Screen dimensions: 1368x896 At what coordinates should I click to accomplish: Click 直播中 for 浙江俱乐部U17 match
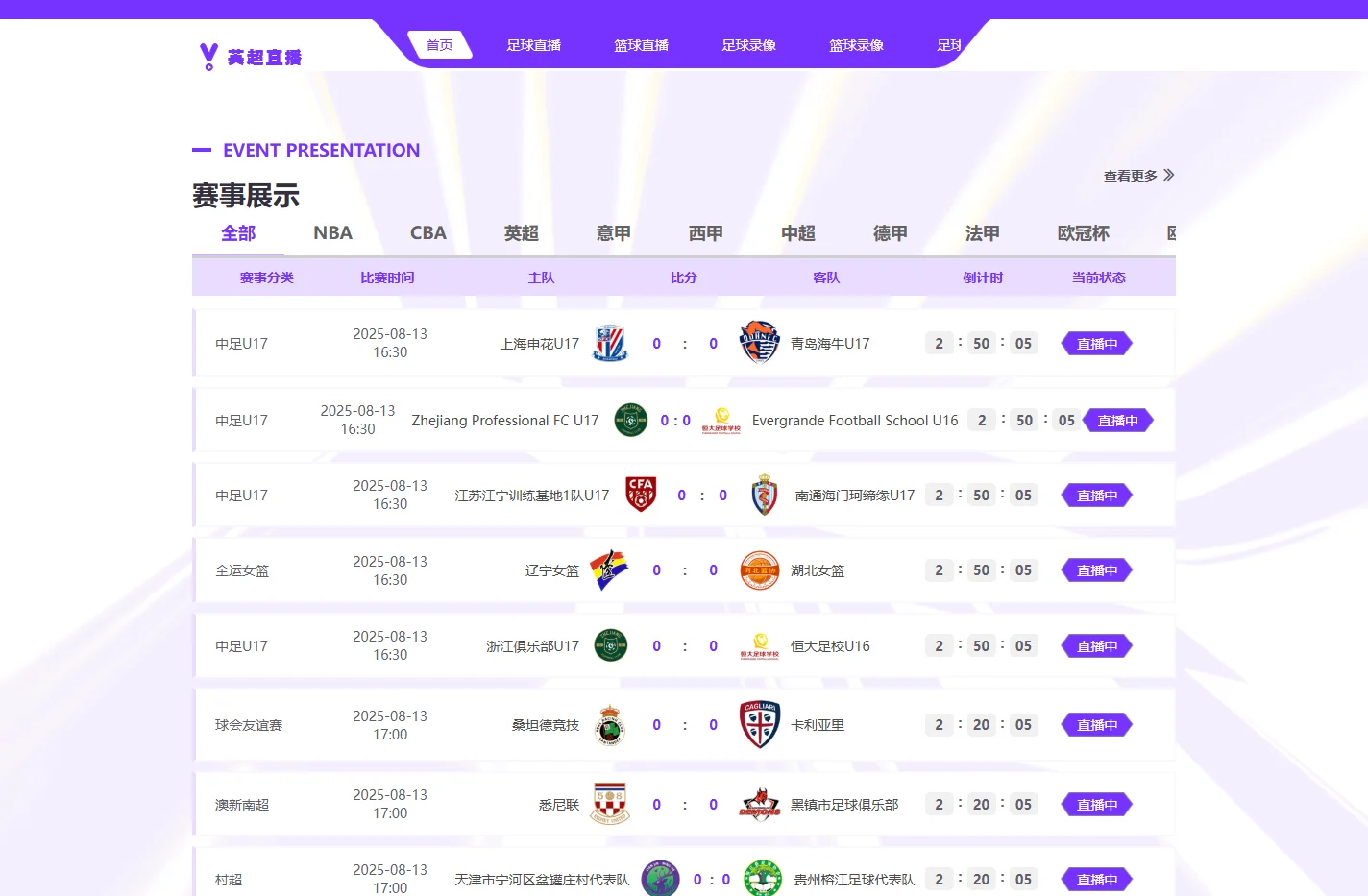pos(1097,646)
